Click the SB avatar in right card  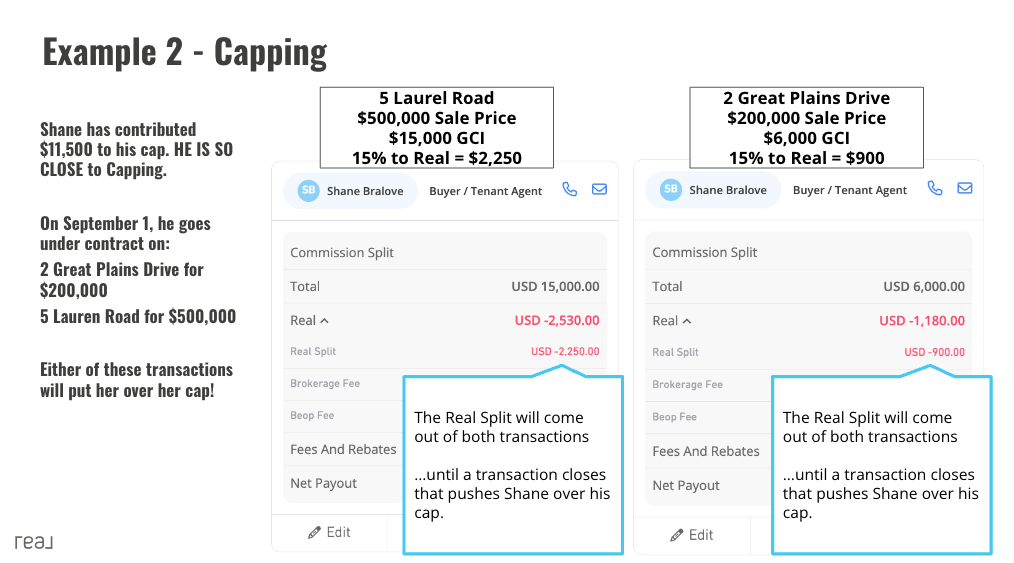pyautogui.click(x=671, y=190)
